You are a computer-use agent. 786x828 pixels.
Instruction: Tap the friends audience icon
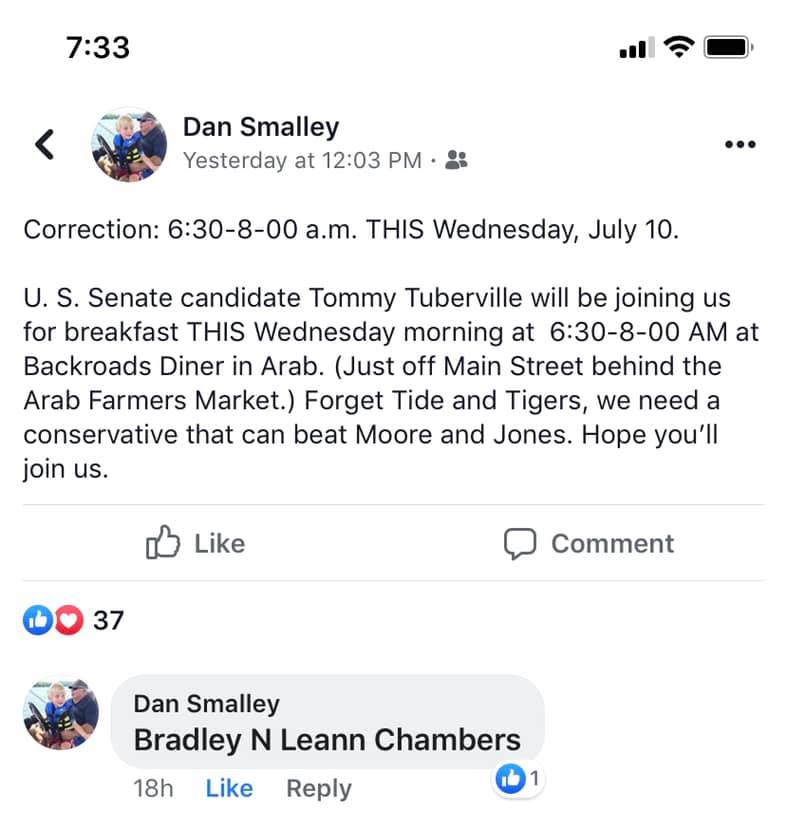pyautogui.click(x=456, y=159)
